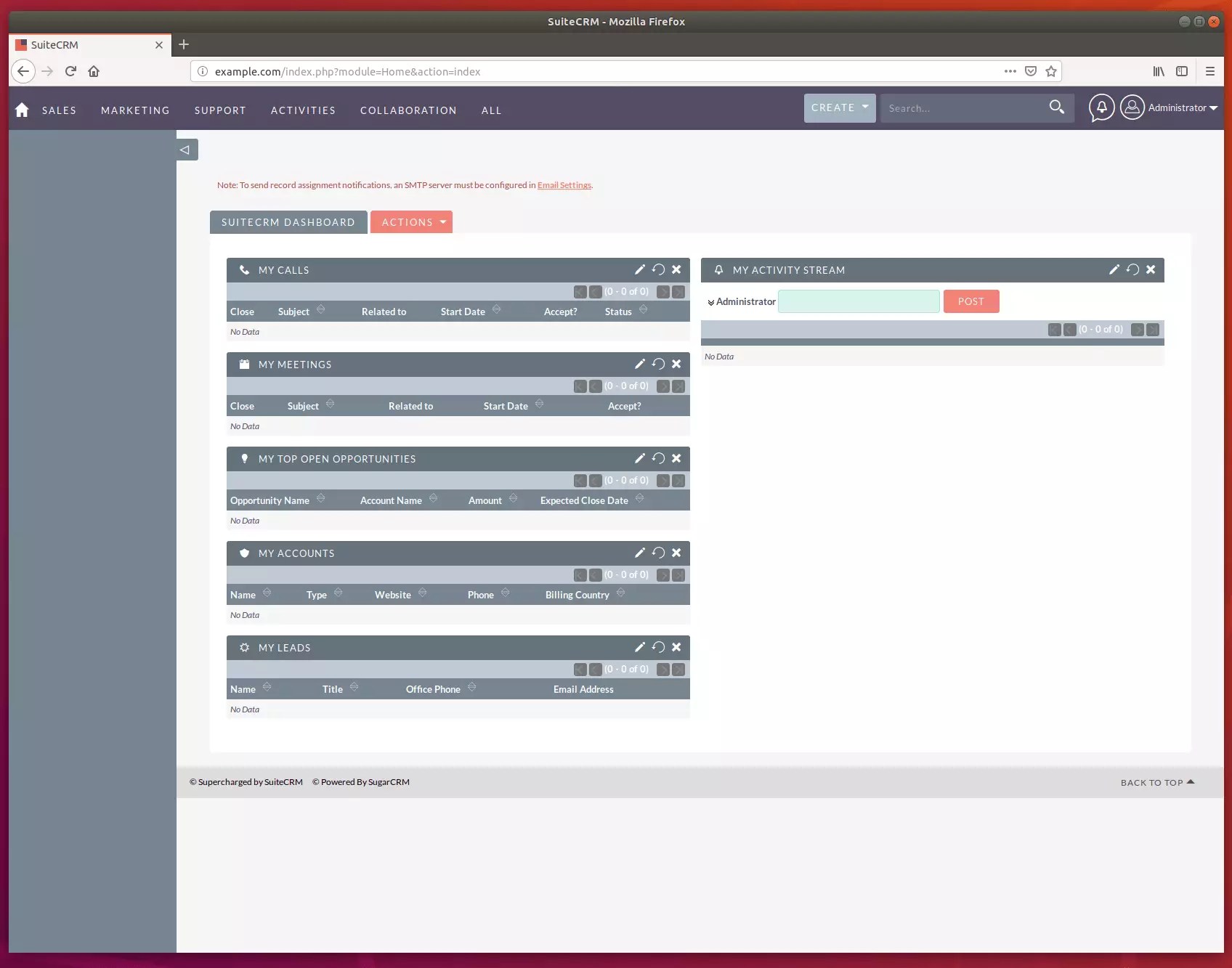The width and height of the screenshot is (1232, 968).
Task: Reload the page in Firefox
Action: [70, 71]
